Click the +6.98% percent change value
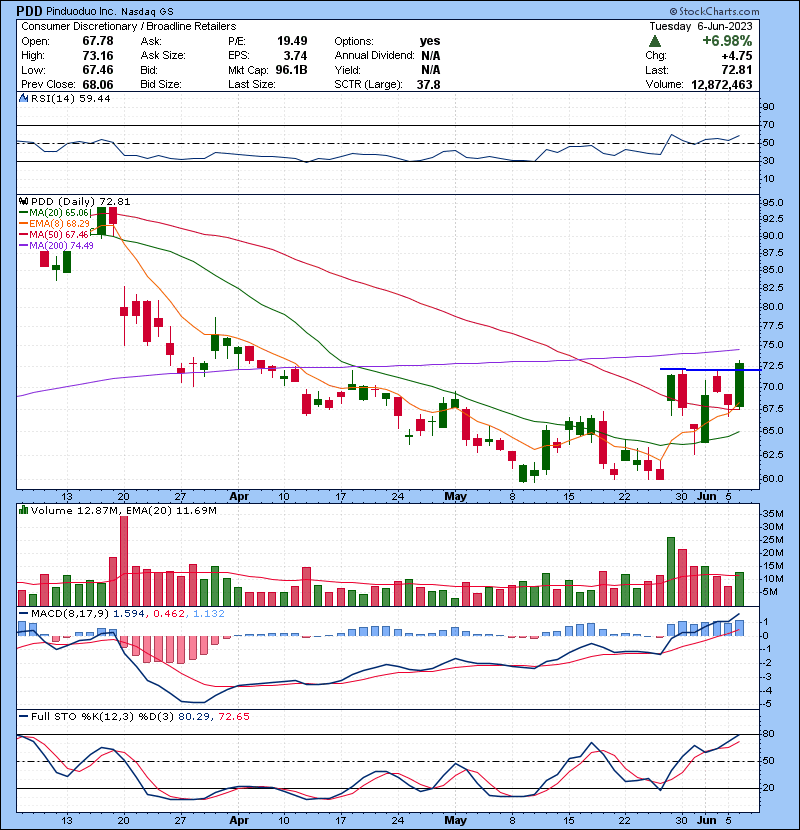Image resolution: width=800 pixels, height=830 pixels. 727,41
